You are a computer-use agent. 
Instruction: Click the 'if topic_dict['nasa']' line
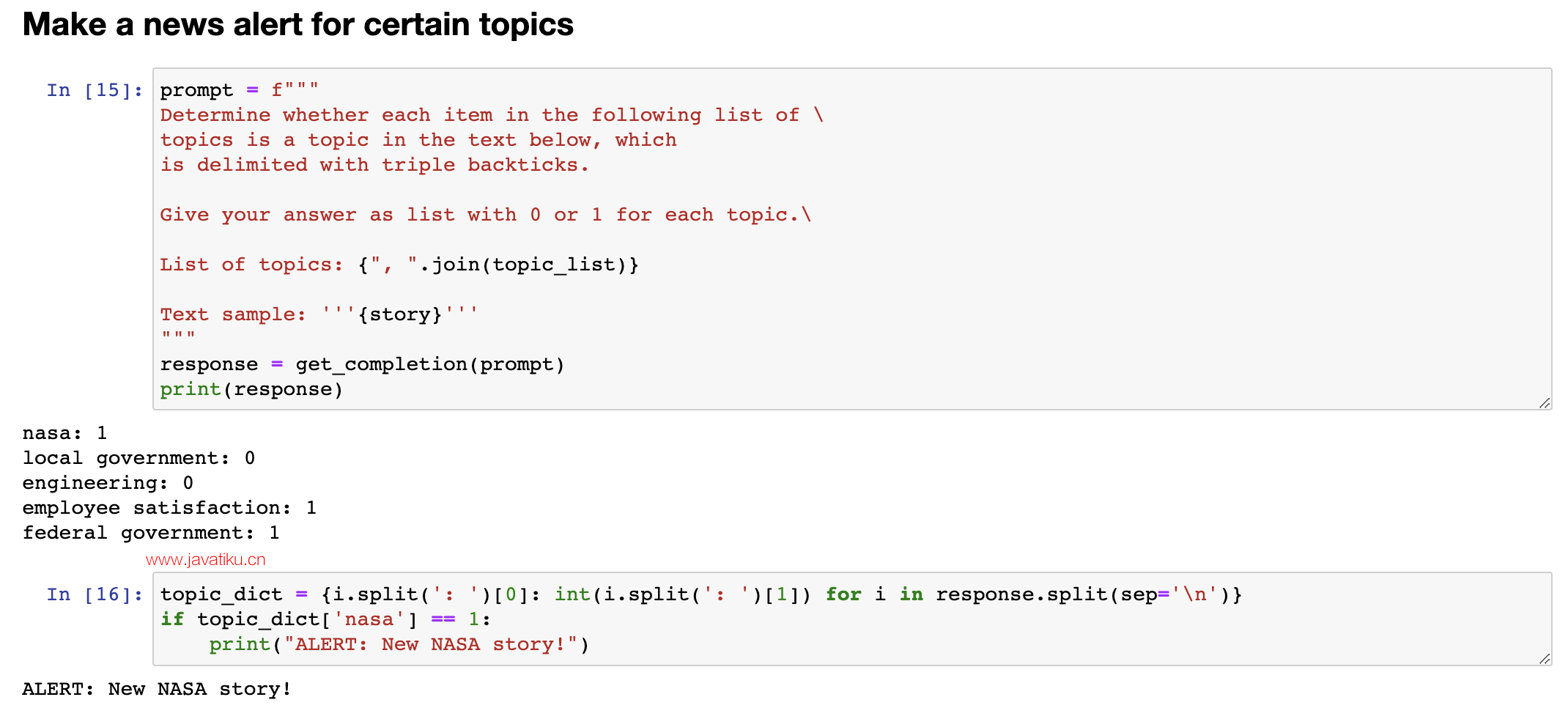325,619
